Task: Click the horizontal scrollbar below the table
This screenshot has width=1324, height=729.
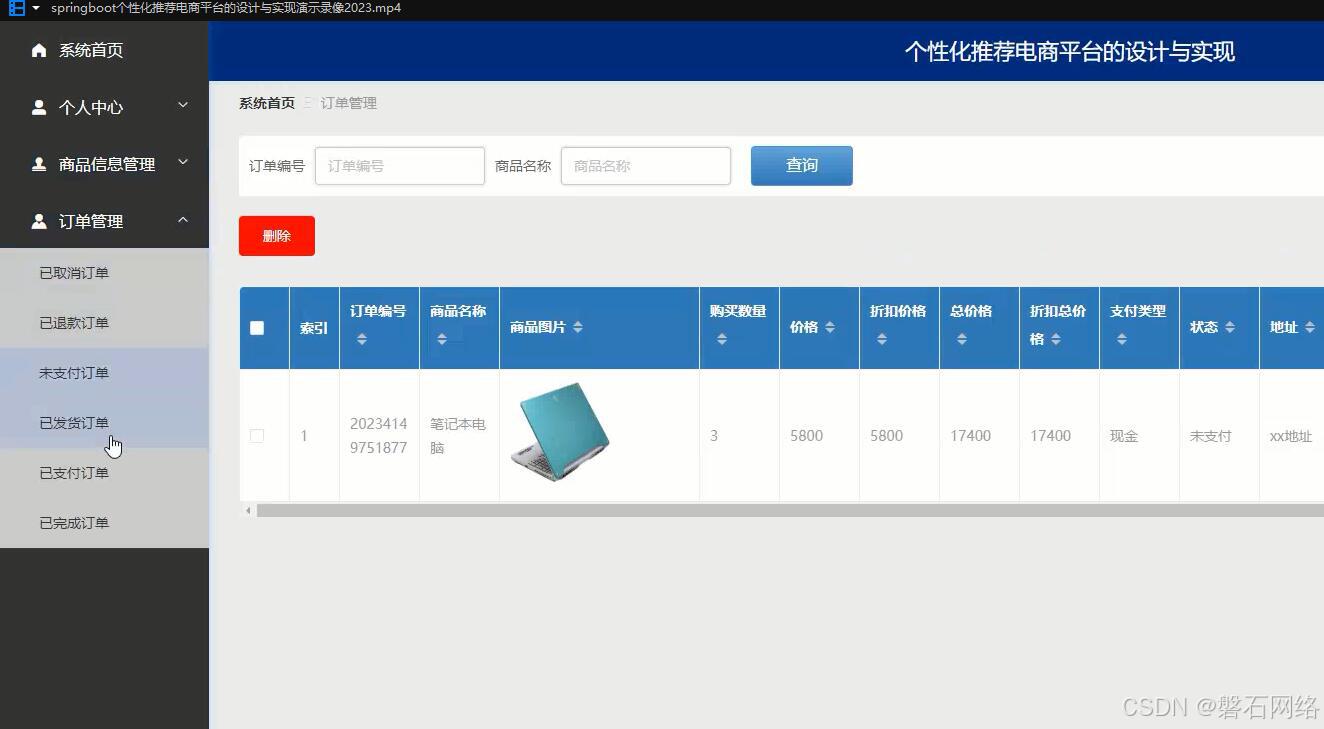Action: tap(700, 511)
